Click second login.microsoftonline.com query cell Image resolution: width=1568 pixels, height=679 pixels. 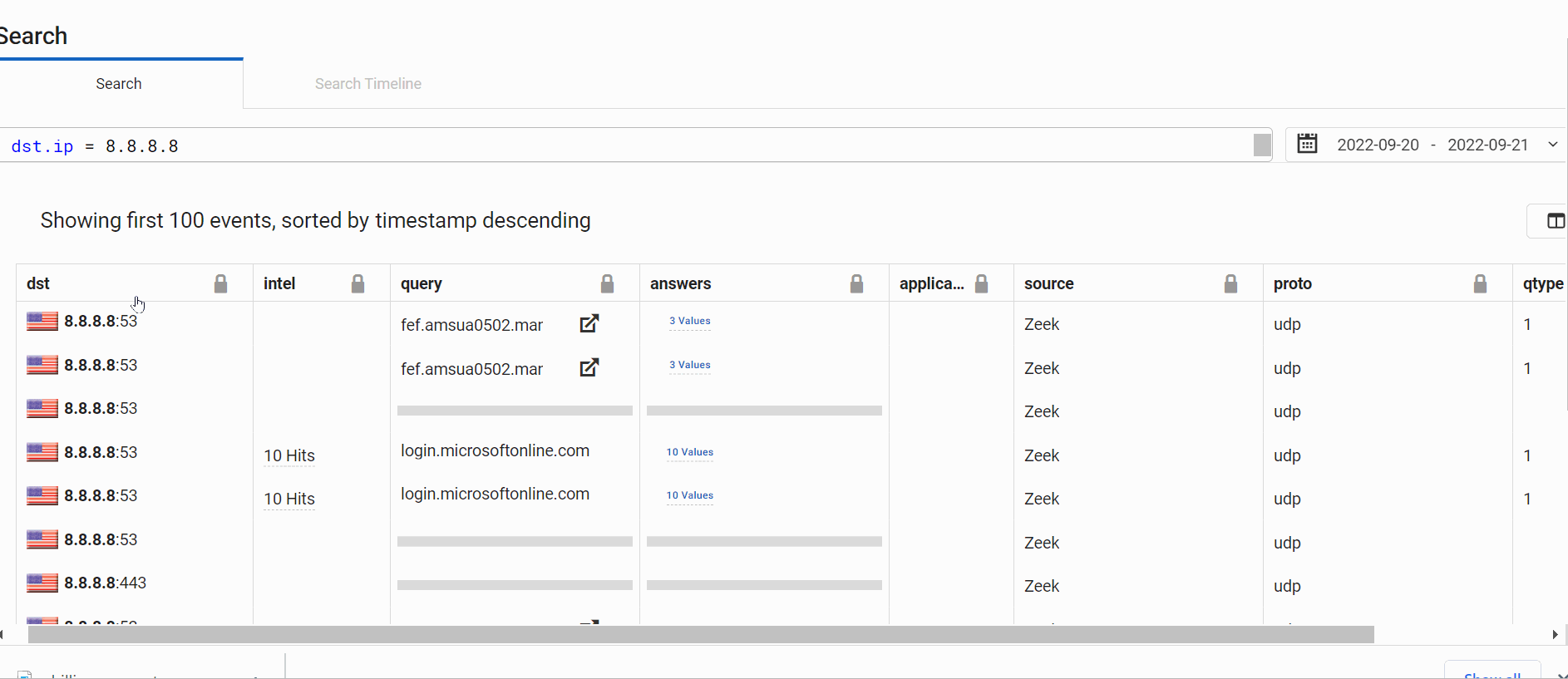pos(495,494)
